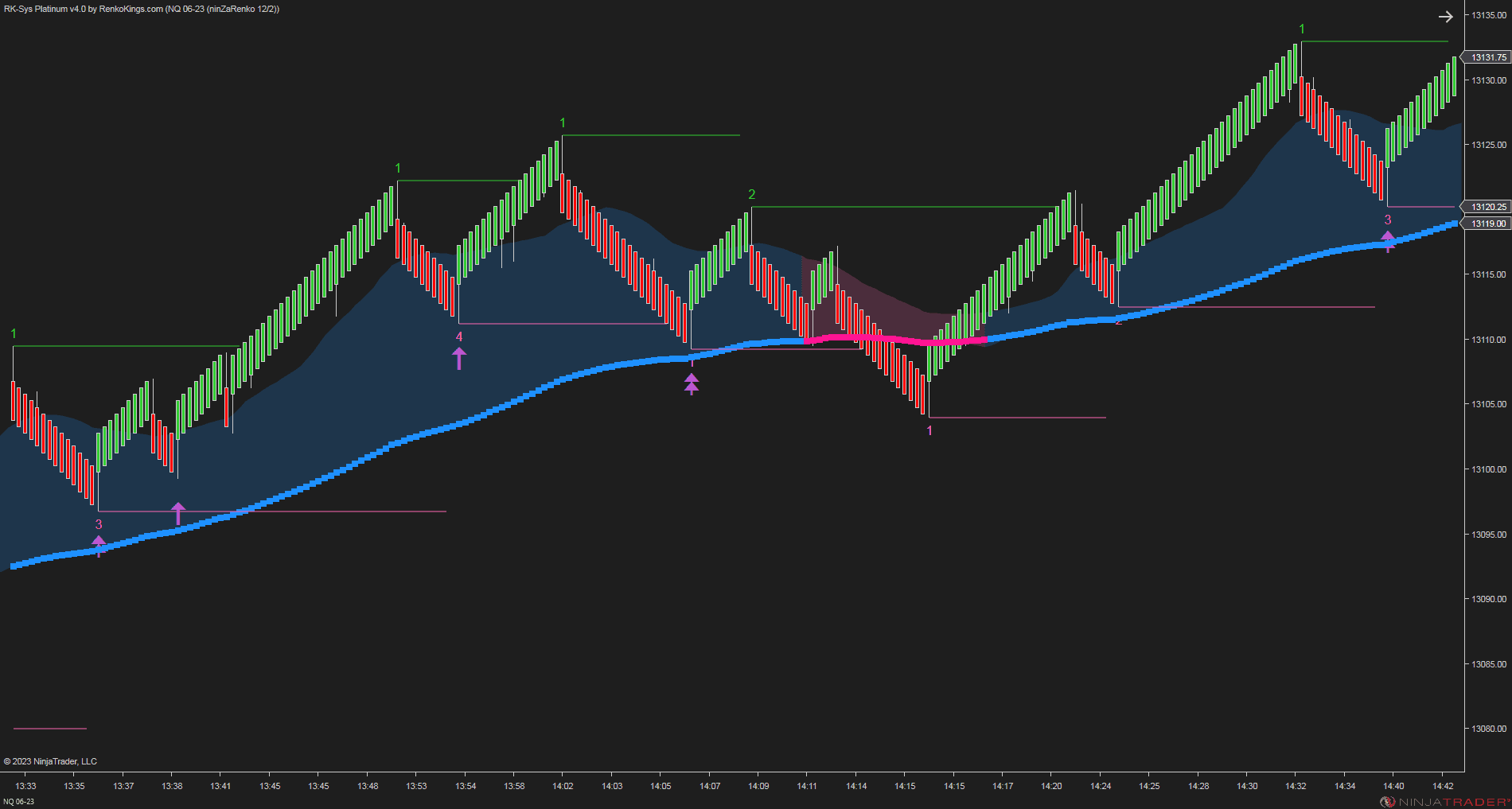Click the NQ 06-23 instrument label at the bottom left

coord(19,801)
